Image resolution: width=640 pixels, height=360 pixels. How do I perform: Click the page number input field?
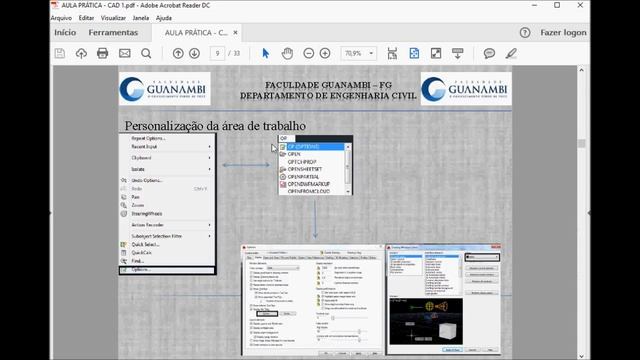click(218, 53)
